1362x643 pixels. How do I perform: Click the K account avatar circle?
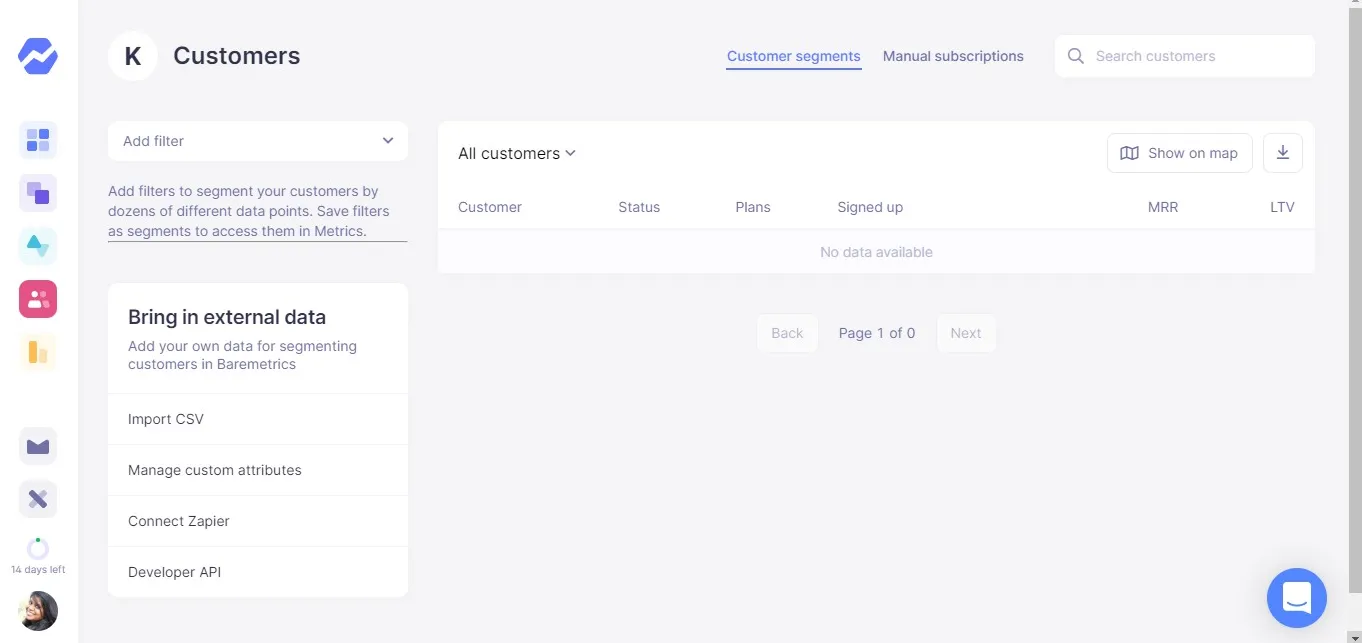(x=133, y=56)
